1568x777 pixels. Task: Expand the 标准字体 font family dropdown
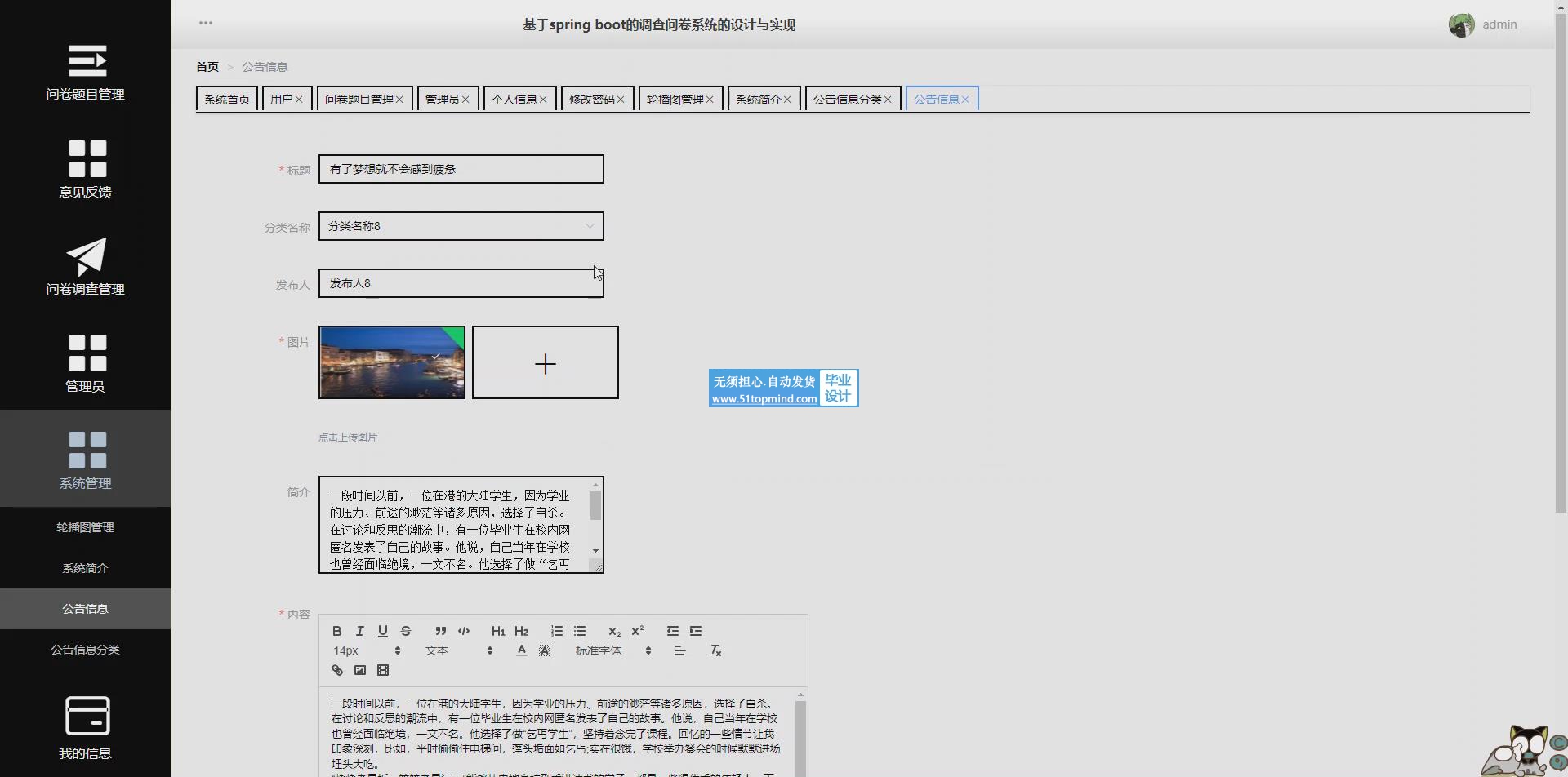pyautogui.click(x=612, y=650)
